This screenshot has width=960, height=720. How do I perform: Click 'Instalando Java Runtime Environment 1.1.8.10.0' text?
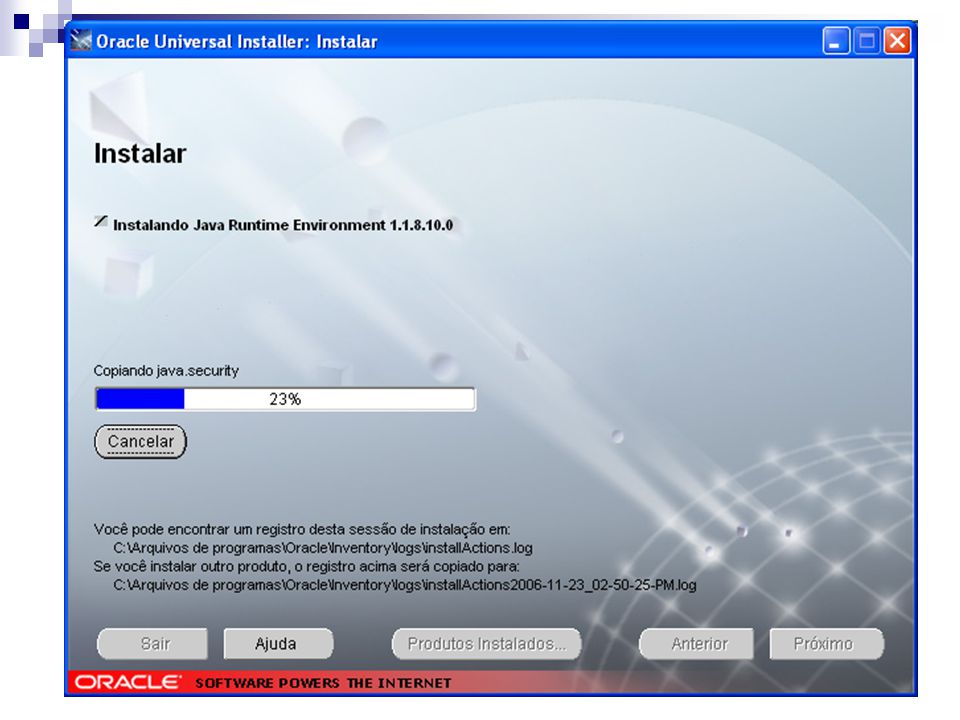(283, 225)
